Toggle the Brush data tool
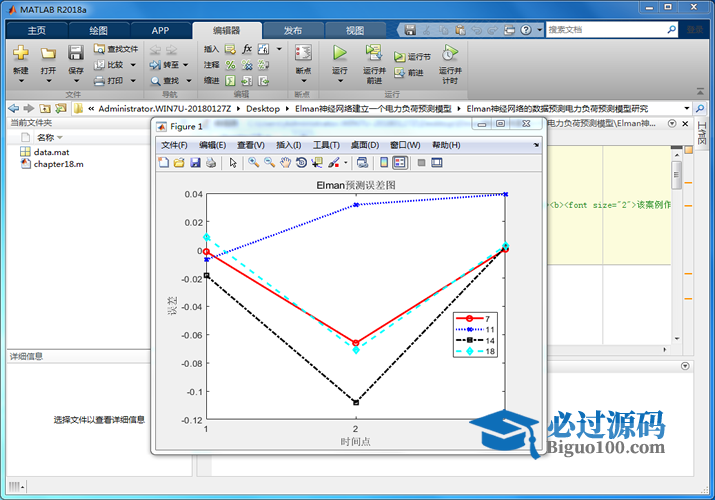This screenshot has height=500, width=715. 334,162
